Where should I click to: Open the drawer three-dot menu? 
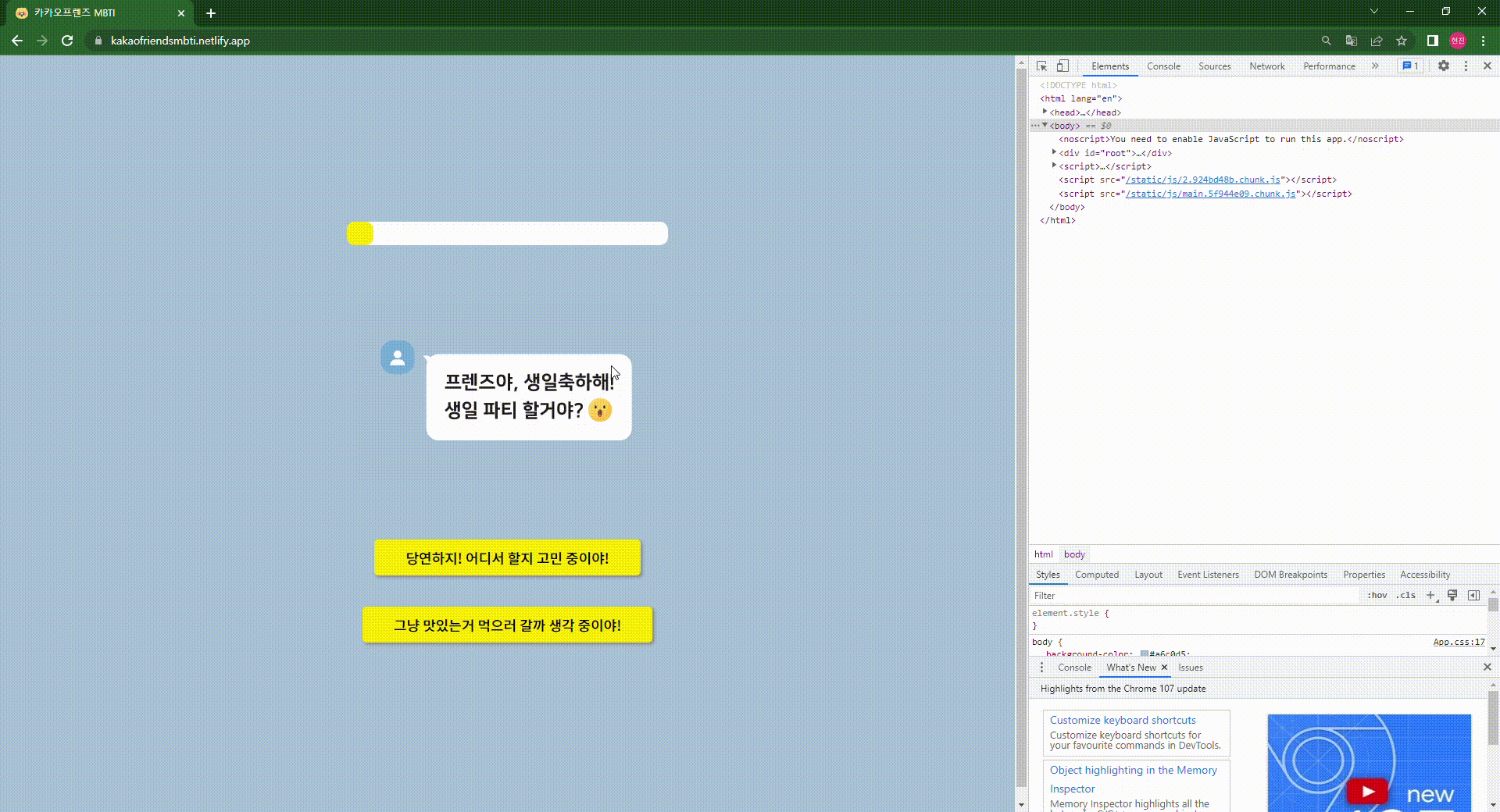coord(1041,668)
